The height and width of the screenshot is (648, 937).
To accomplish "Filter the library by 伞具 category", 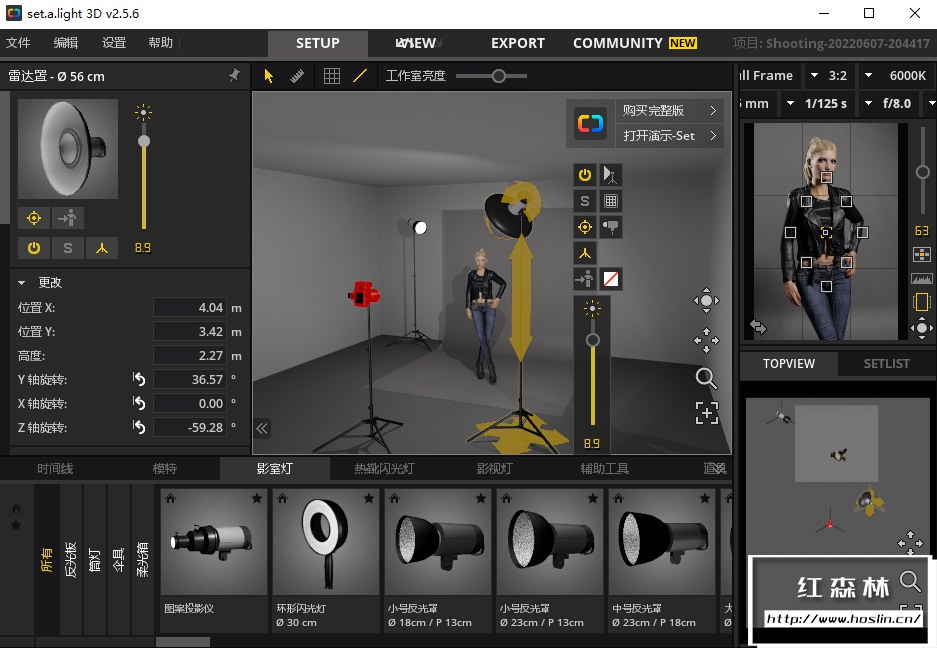I will [118, 559].
